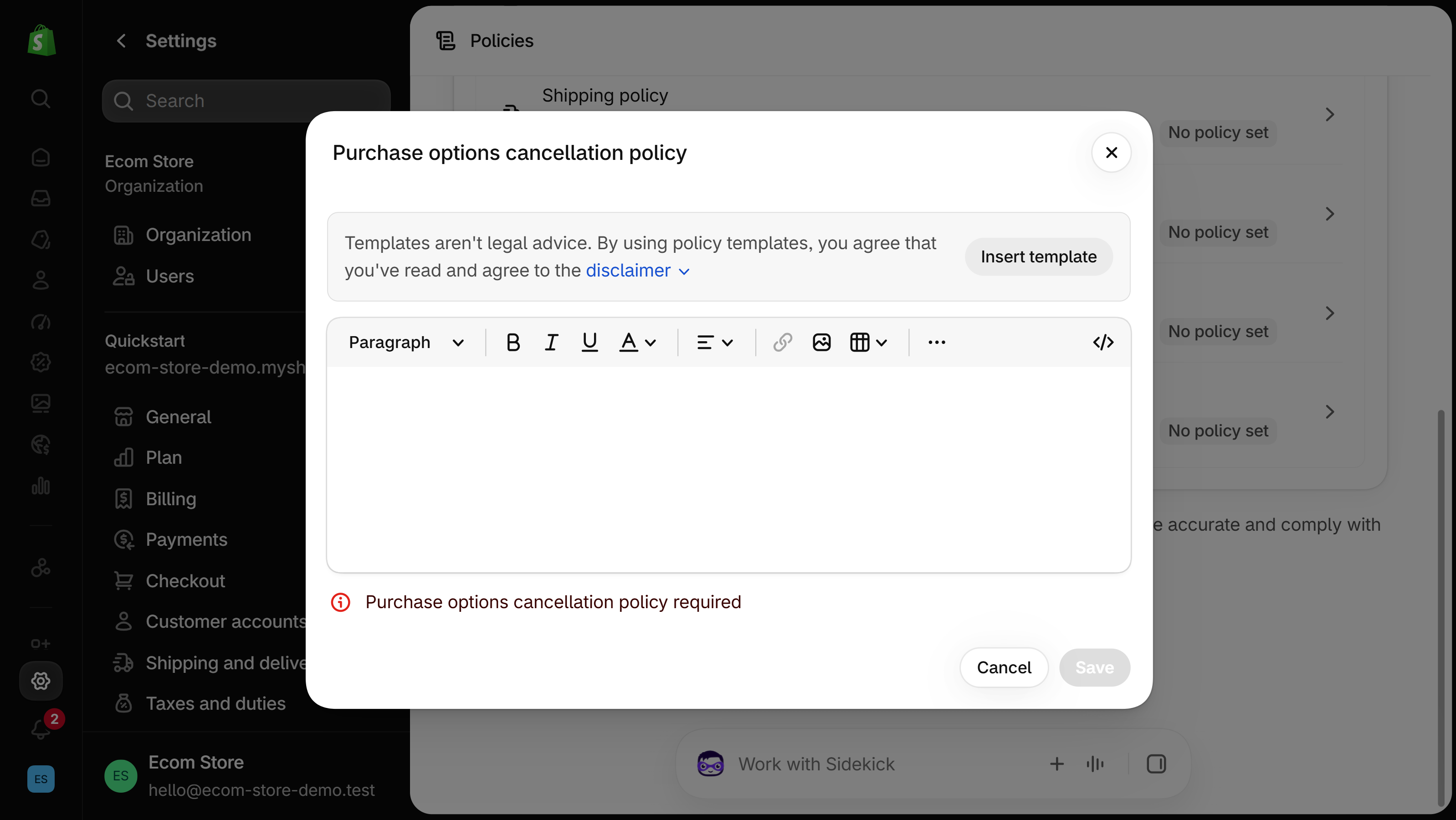Start voice input in the Sidekick bar

point(1095,764)
